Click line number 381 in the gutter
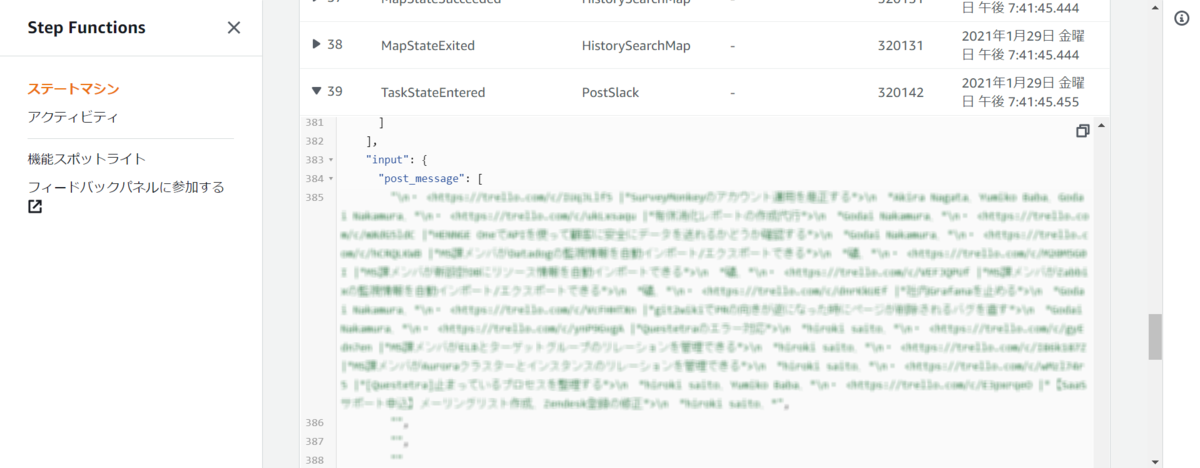 click(x=315, y=123)
